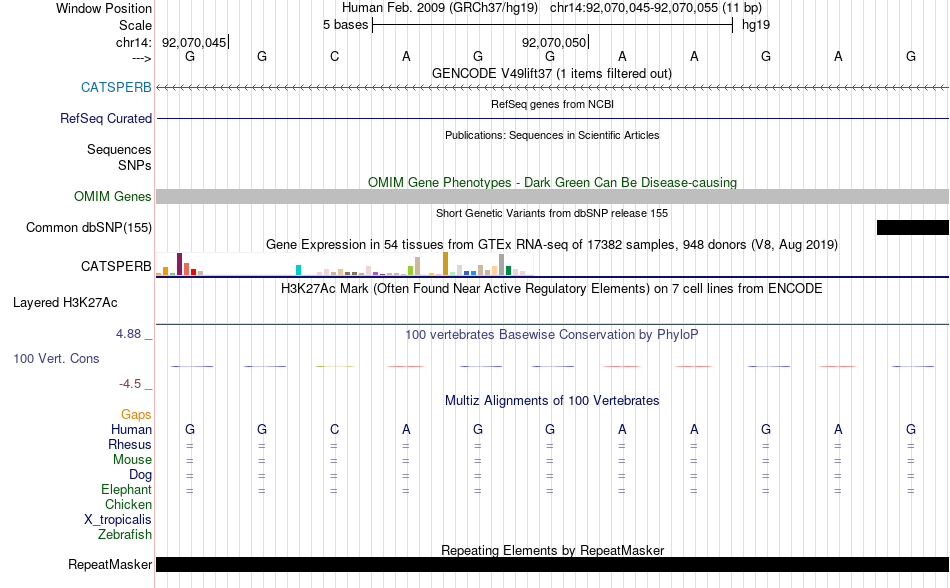Click the tall golden GTEx expression bar

445,263
